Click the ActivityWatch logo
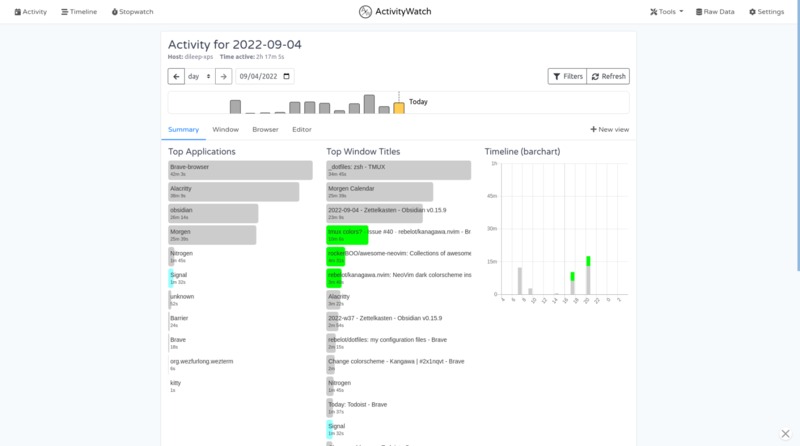This screenshot has height=446, width=800. point(395,11)
